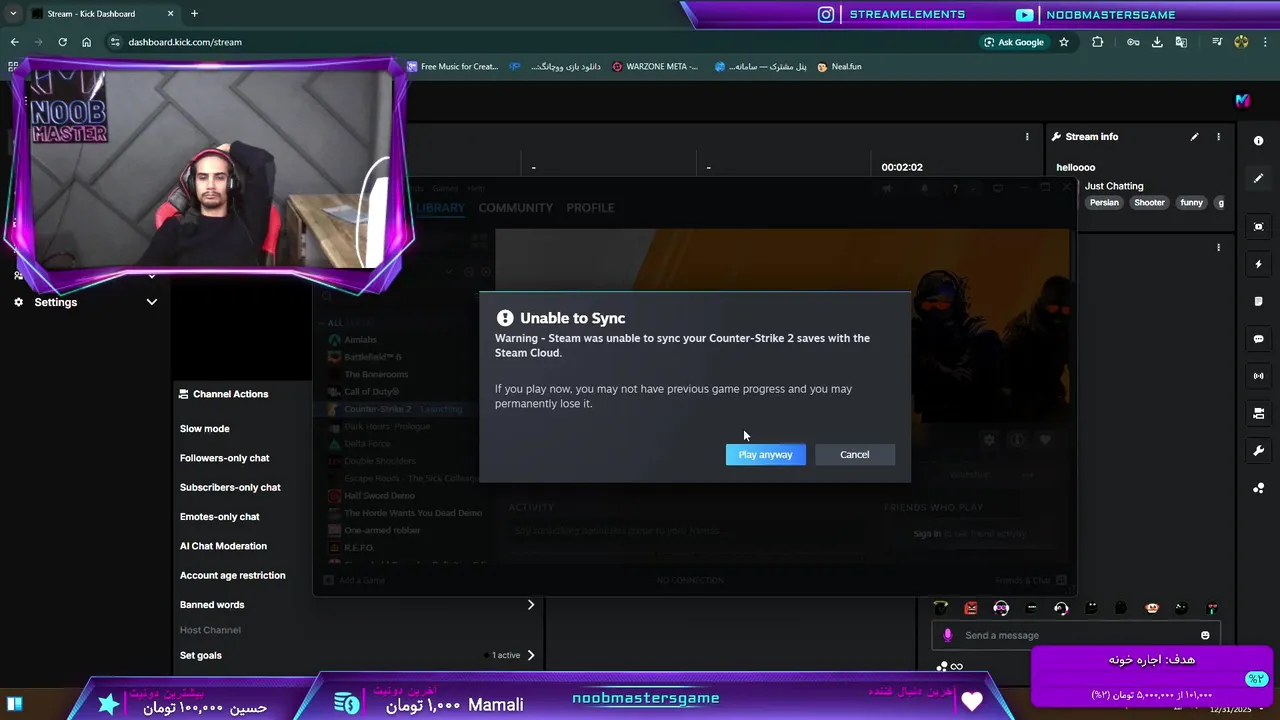
Task: Click the Subscribers-only chat action
Action: click(230, 487)
